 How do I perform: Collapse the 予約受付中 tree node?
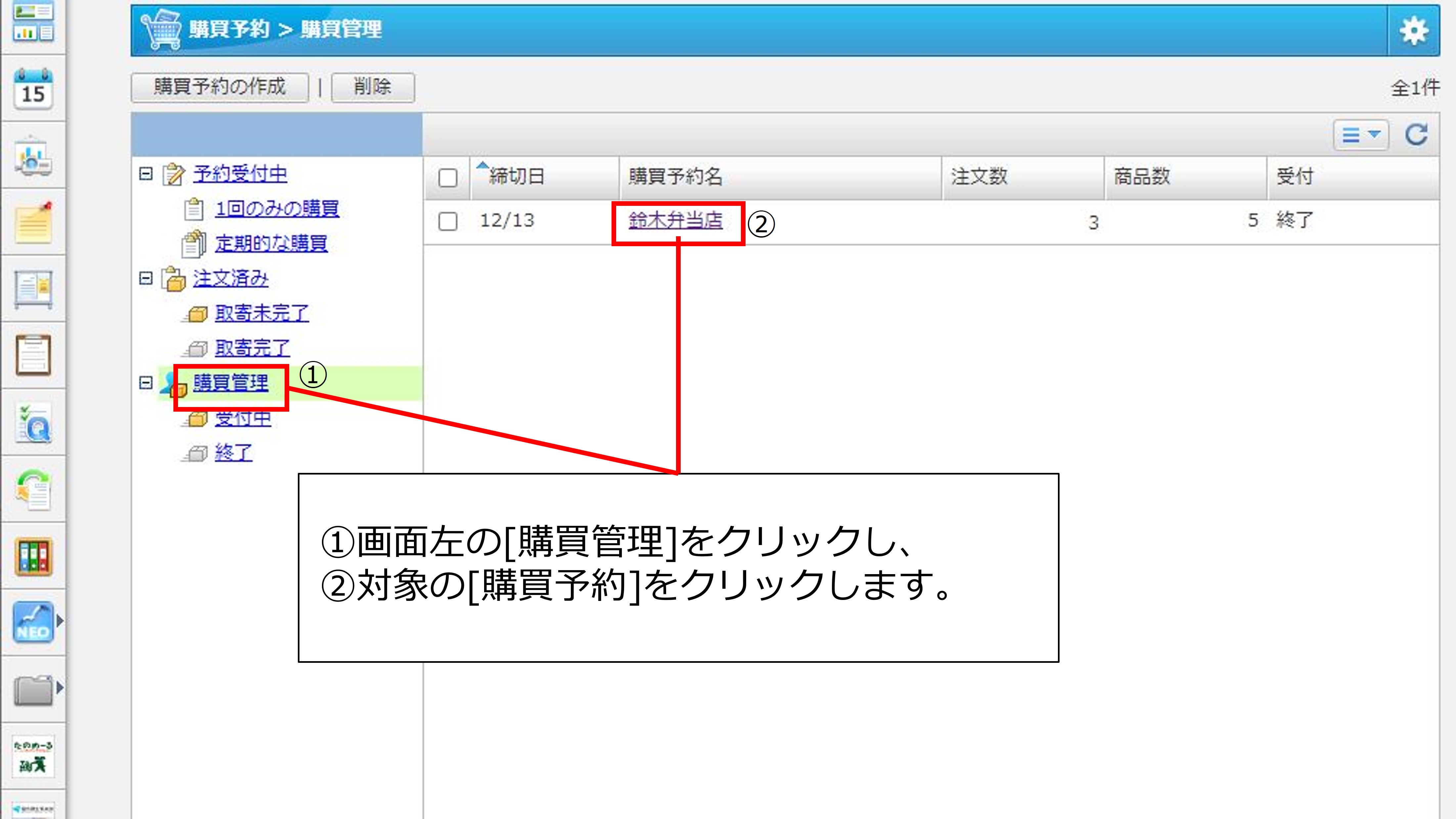point(146,173)
